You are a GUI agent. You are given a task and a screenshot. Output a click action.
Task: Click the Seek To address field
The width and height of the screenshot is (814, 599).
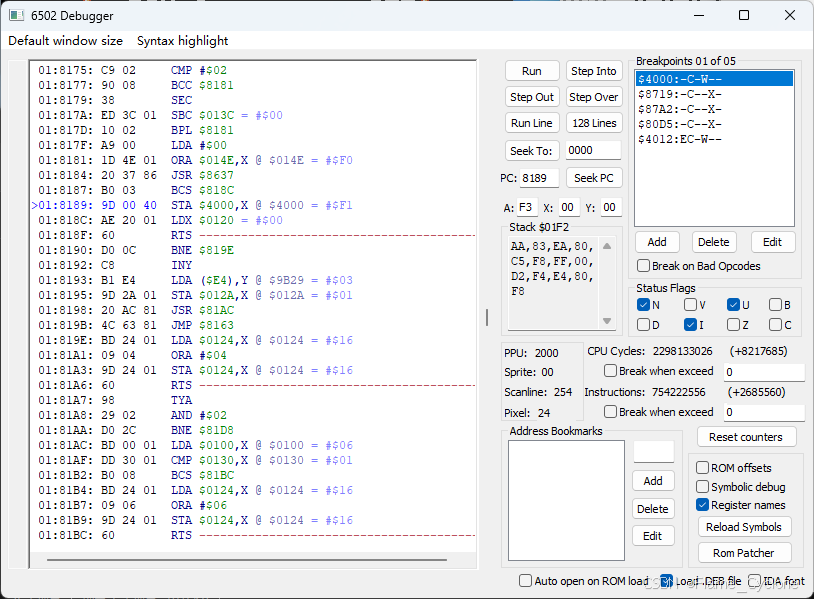(593, 151)
